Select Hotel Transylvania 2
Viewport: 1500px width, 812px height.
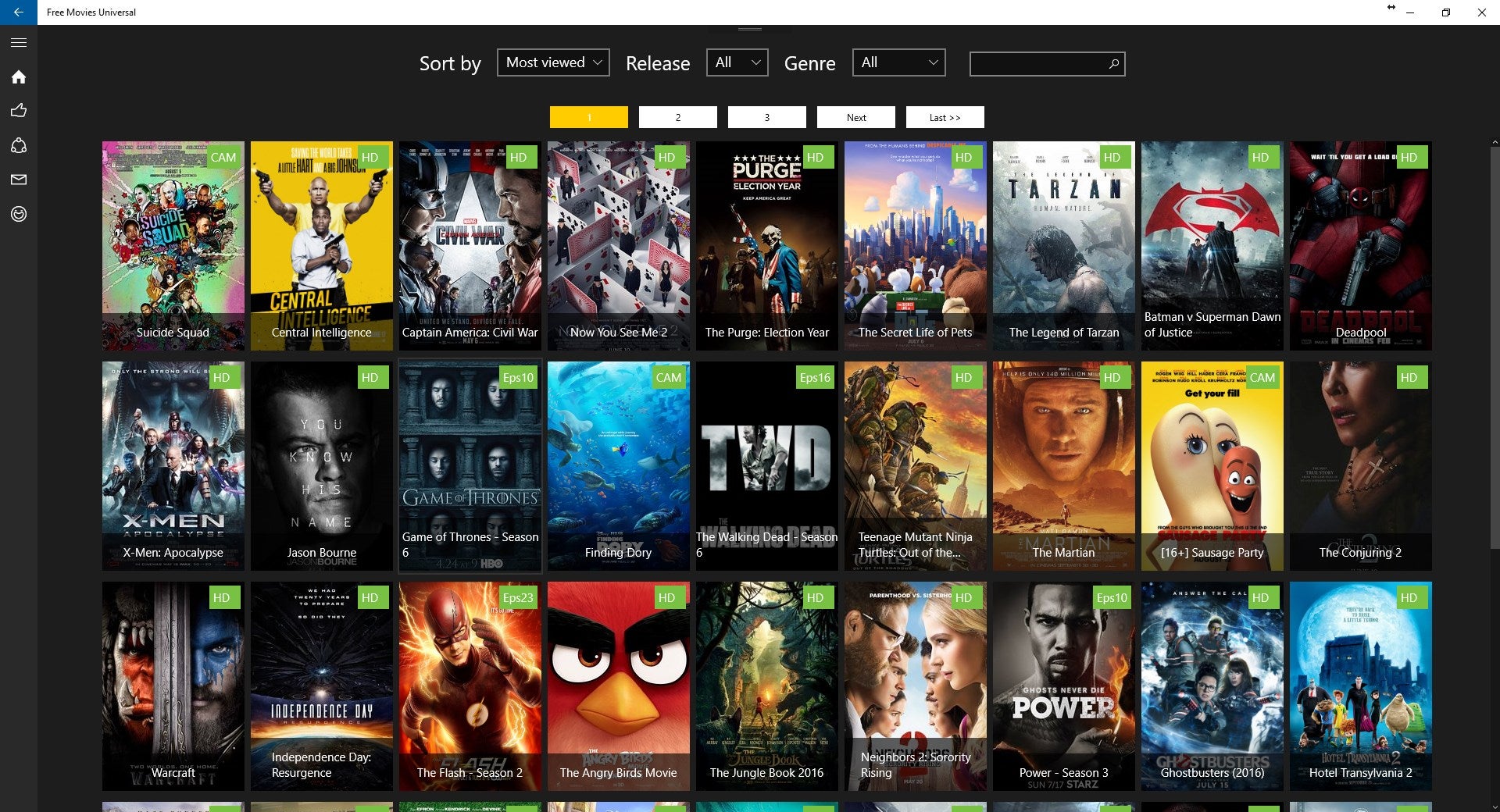click(x=1361, y=686)
